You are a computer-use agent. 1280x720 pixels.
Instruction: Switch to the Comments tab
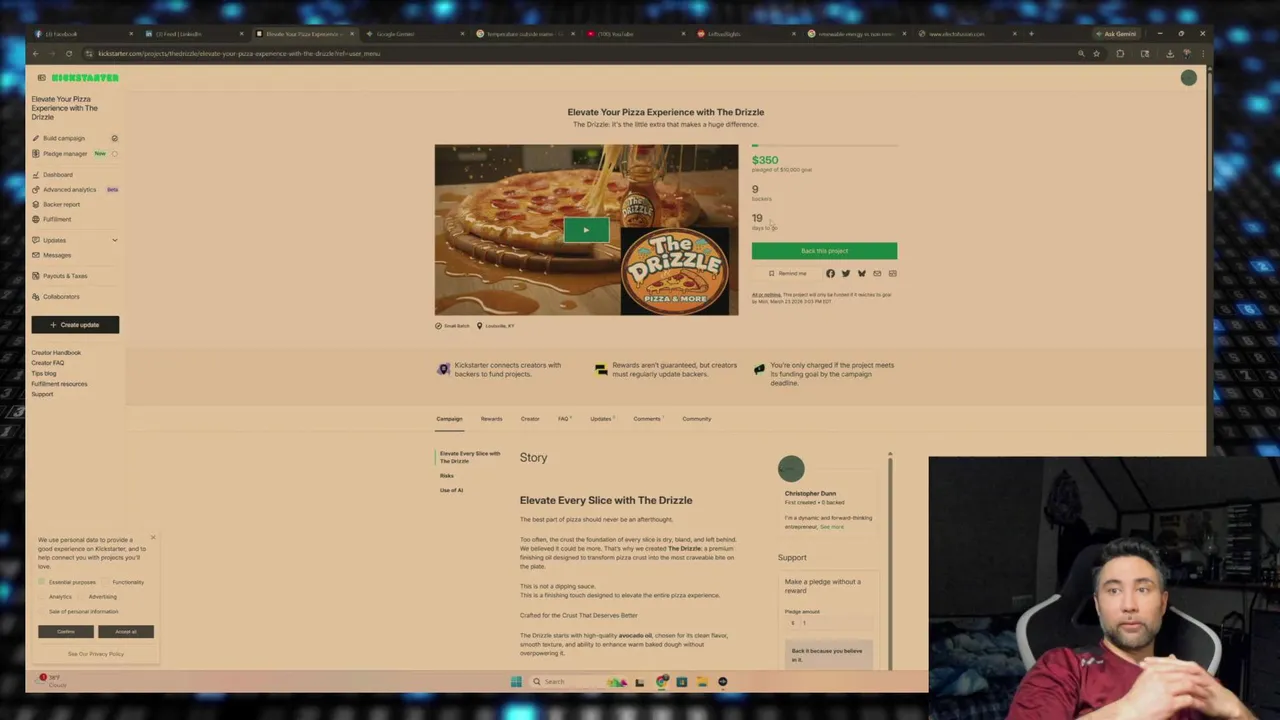pos(647,419)
